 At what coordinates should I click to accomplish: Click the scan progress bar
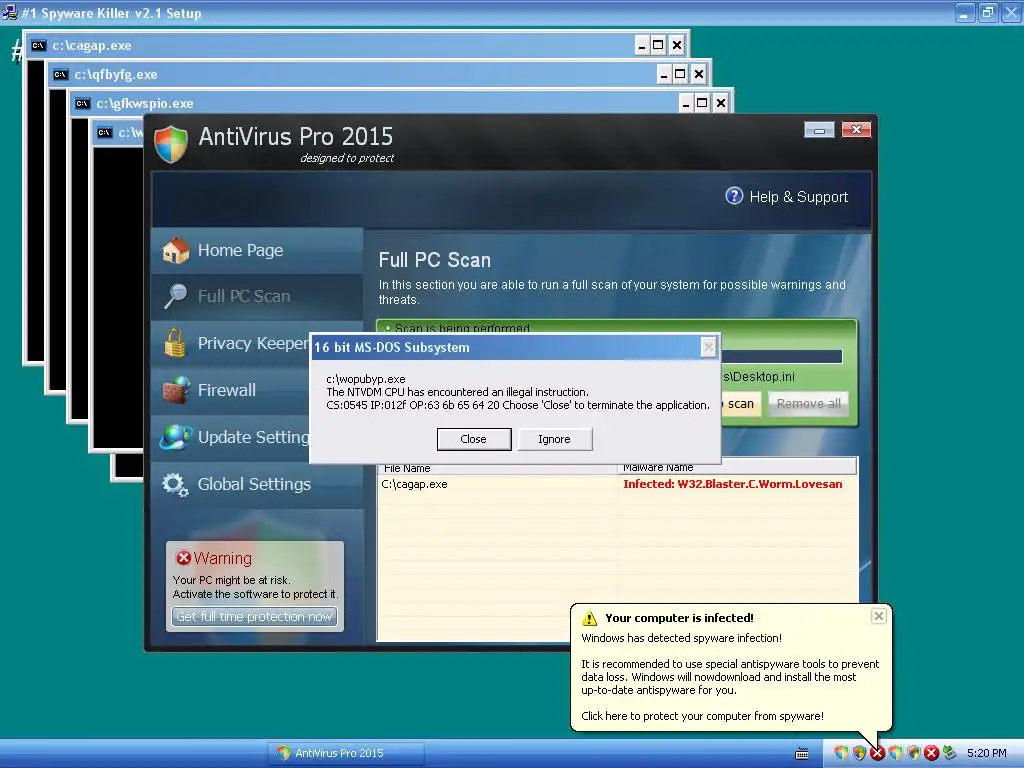(782, 357)
